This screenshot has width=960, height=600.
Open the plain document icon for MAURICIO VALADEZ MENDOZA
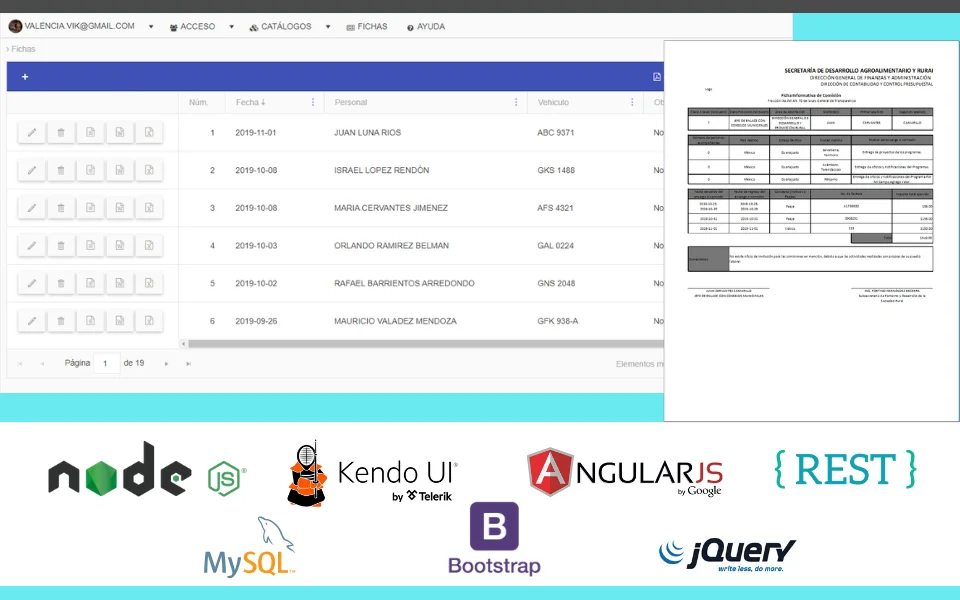click(91, 321)
